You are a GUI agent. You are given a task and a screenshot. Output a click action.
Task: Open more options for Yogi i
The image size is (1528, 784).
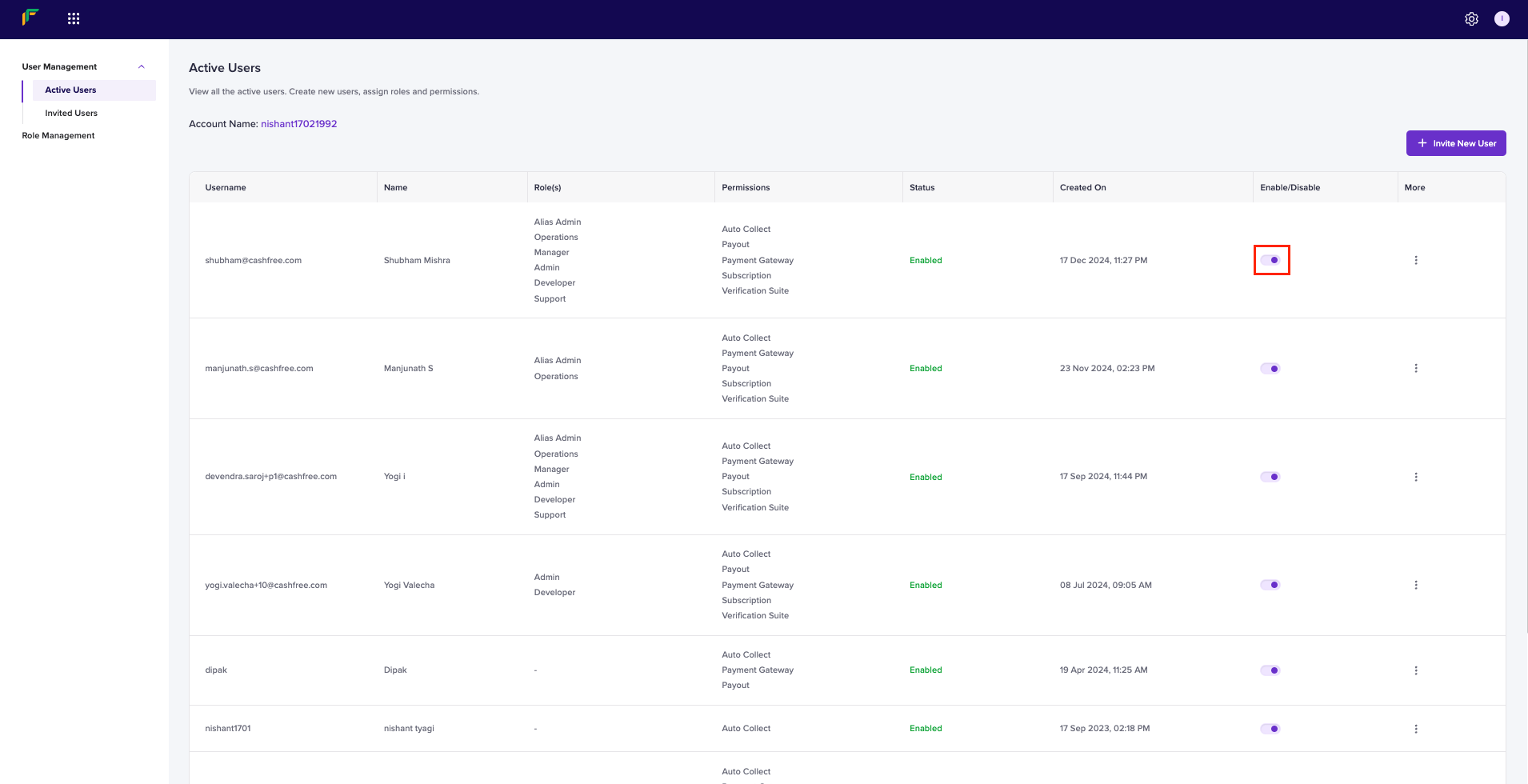pos(1416,477)
